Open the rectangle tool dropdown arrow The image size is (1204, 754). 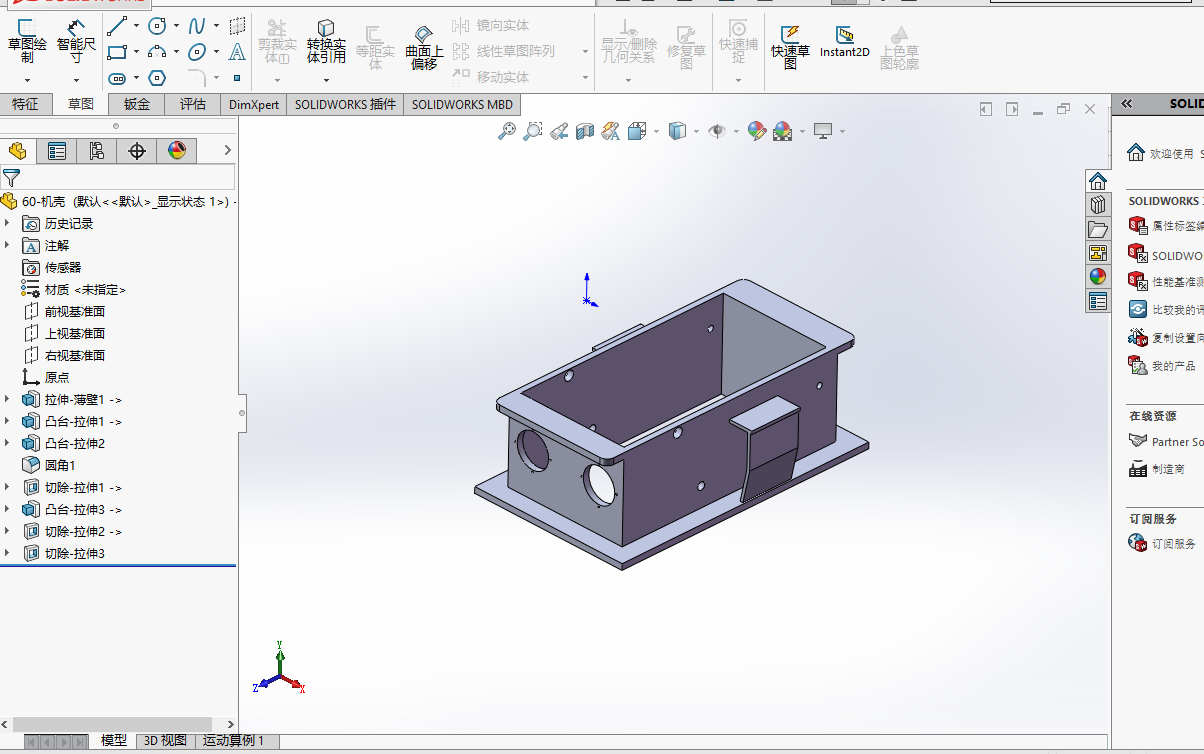click(136, 52)
